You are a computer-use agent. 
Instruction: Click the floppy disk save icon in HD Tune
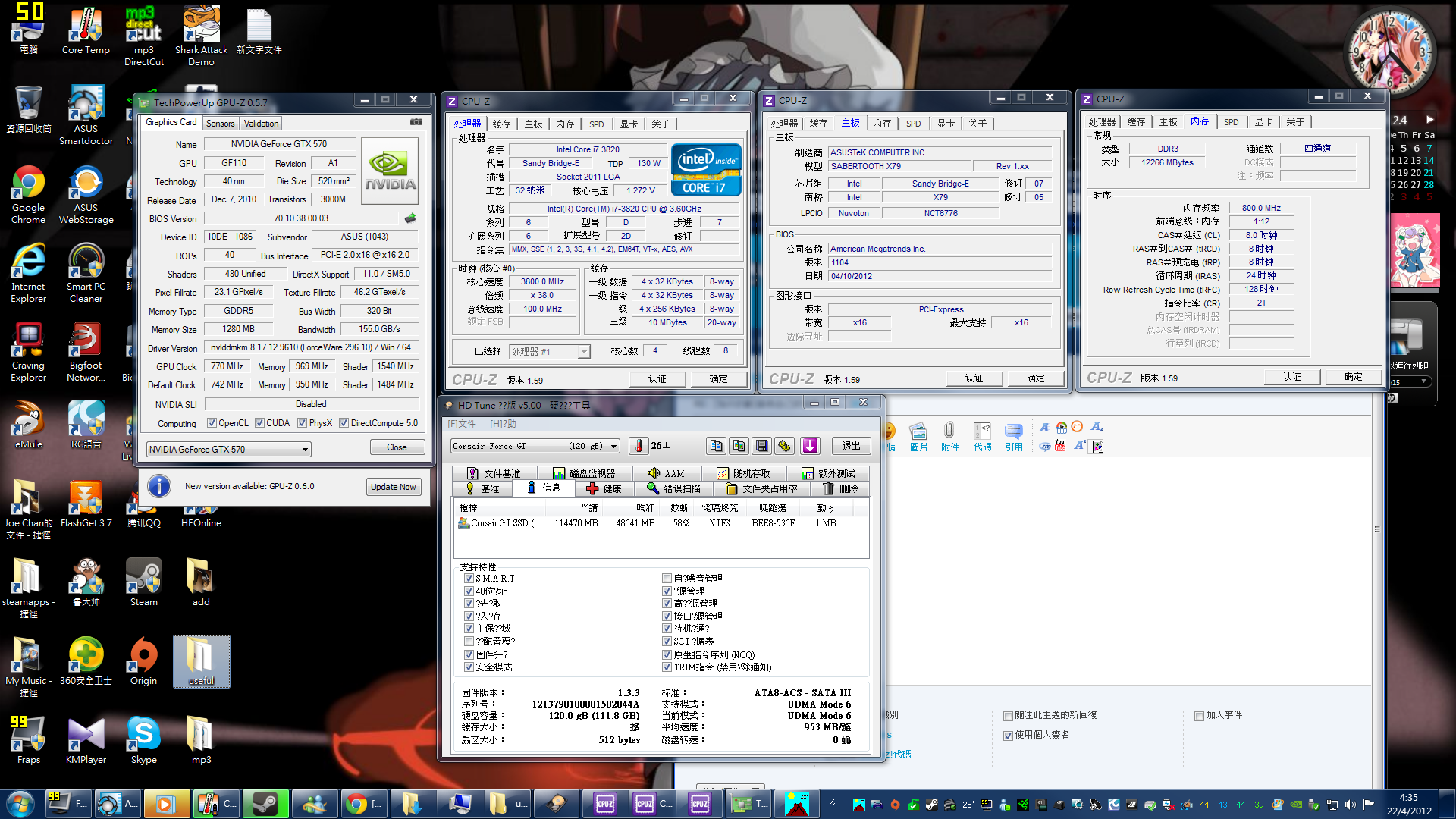coord(762,446)
